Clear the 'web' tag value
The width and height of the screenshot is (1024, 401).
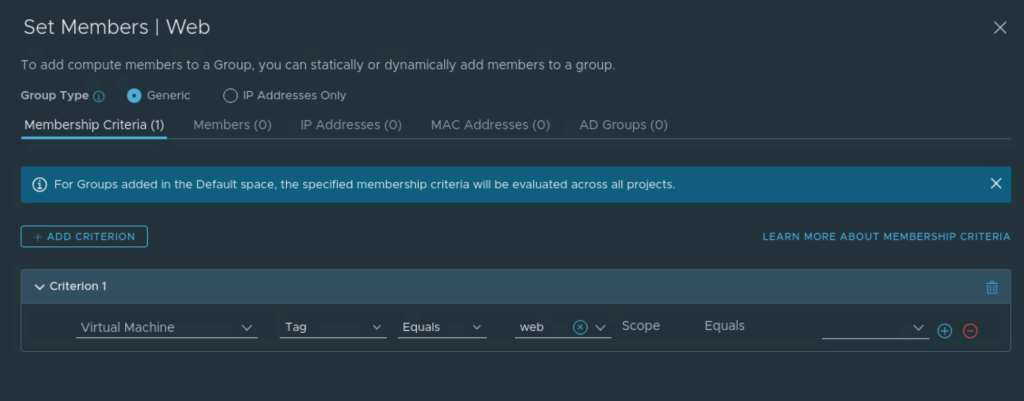(x=580, y=327)
